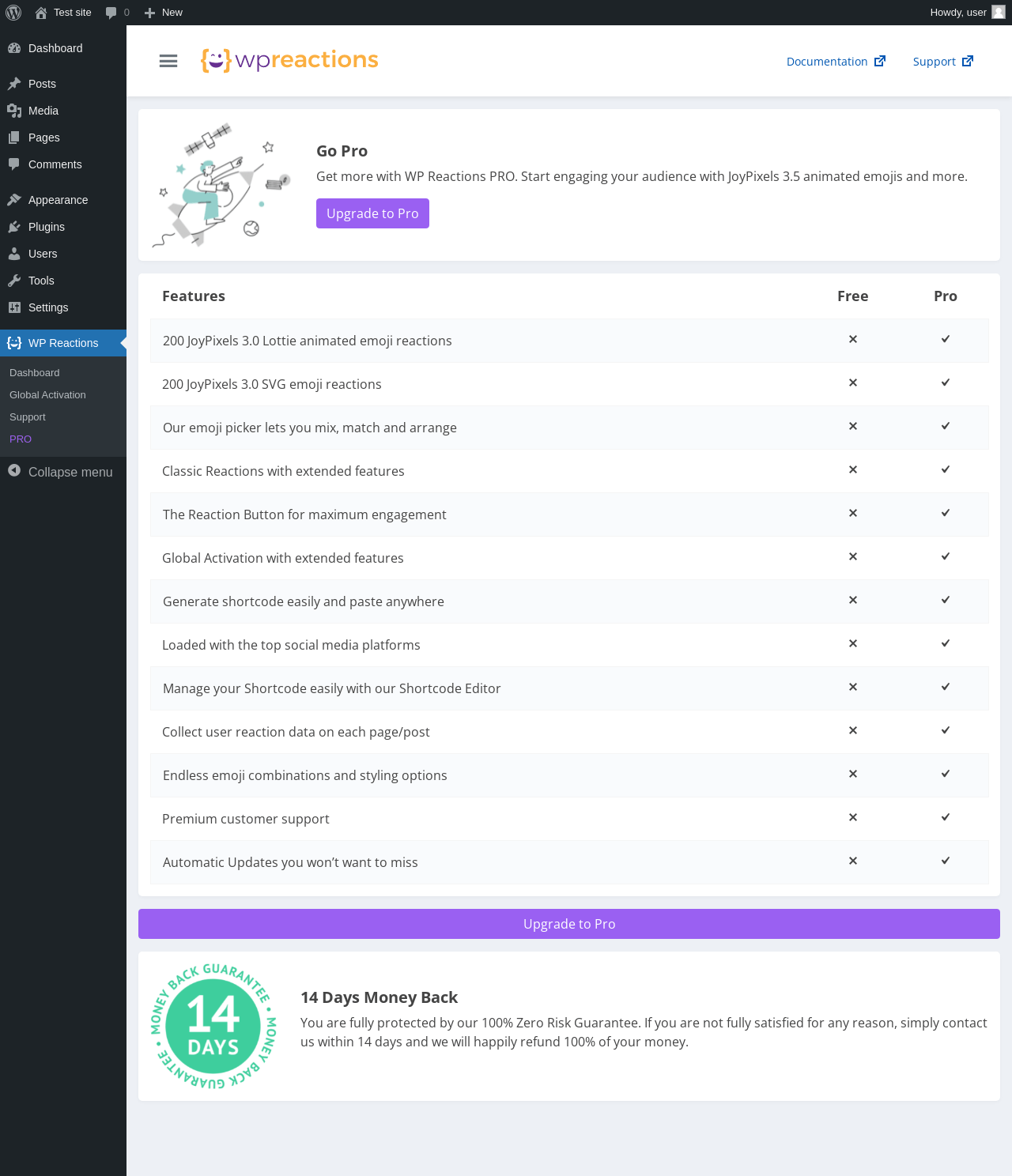
Task: Click the WordPress logo icon in admin bar
Action: [x=13, y=13]
